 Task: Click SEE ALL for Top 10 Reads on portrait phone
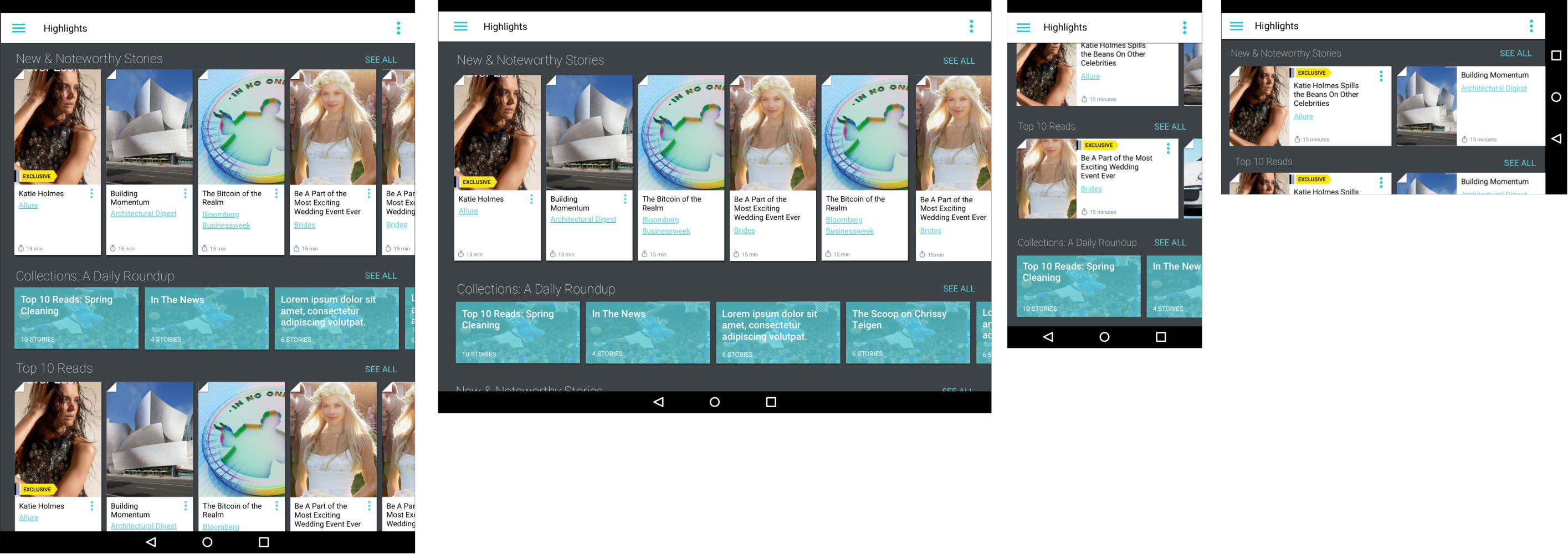(x=1170, y=127)
